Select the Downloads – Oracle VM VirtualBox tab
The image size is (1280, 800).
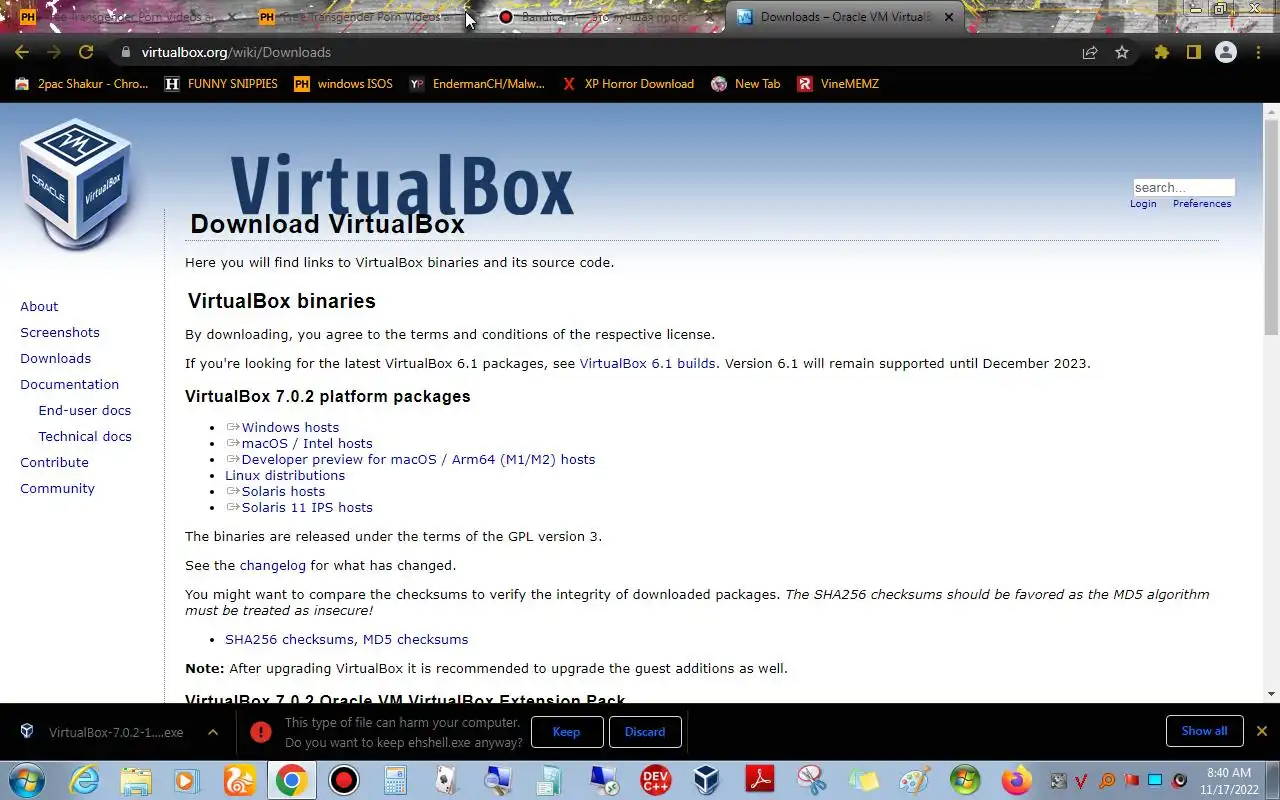point(846,17)
